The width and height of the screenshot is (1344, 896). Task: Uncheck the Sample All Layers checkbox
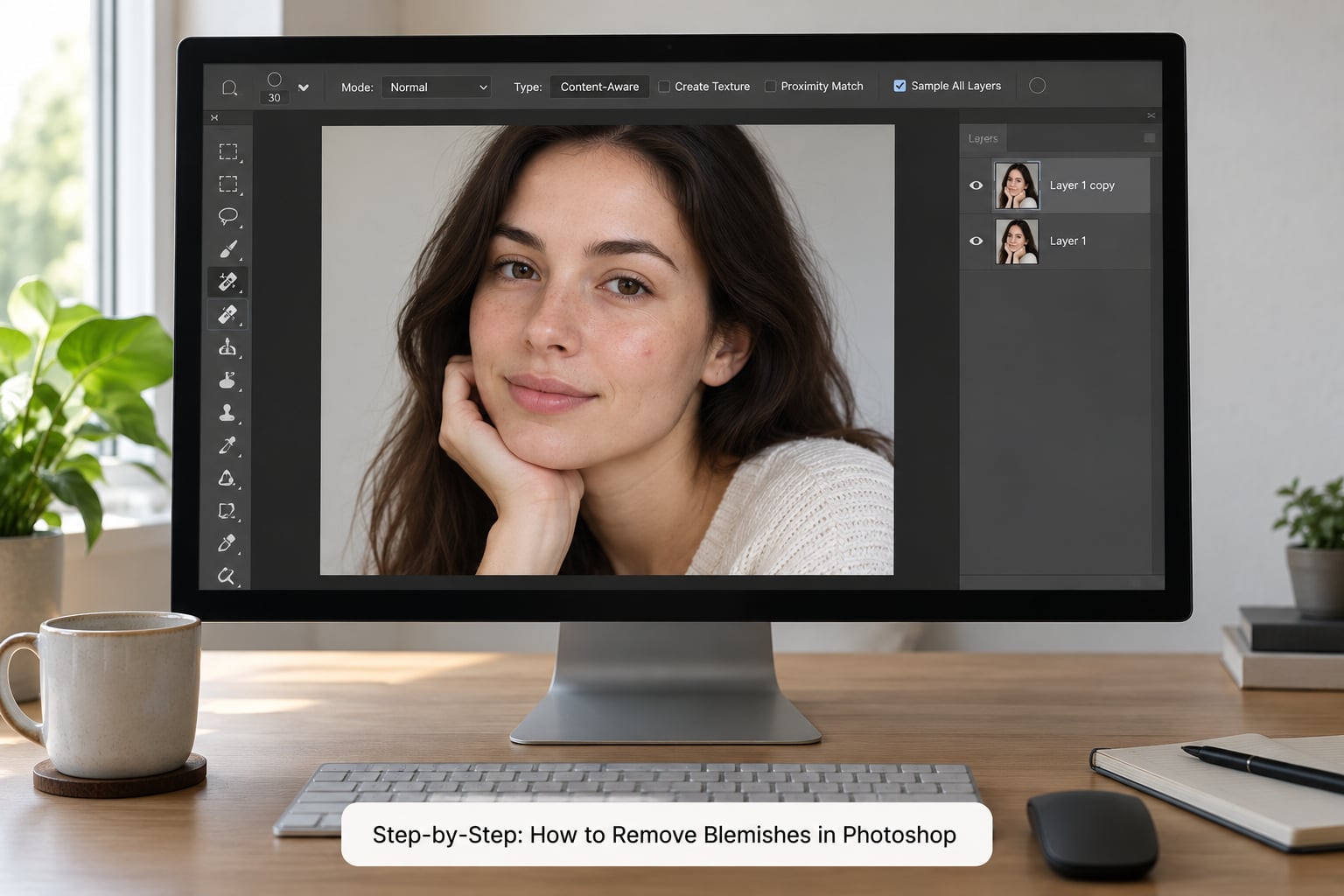click(x=899, y=86)
